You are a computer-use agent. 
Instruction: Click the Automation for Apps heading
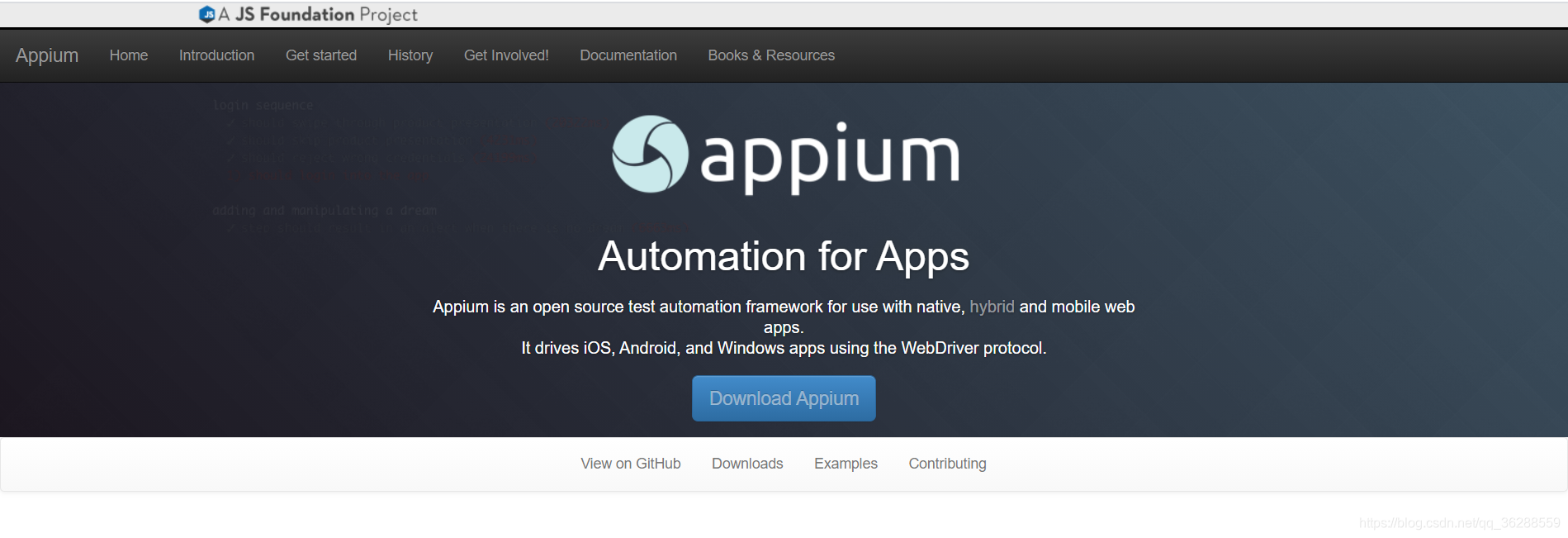784,256
